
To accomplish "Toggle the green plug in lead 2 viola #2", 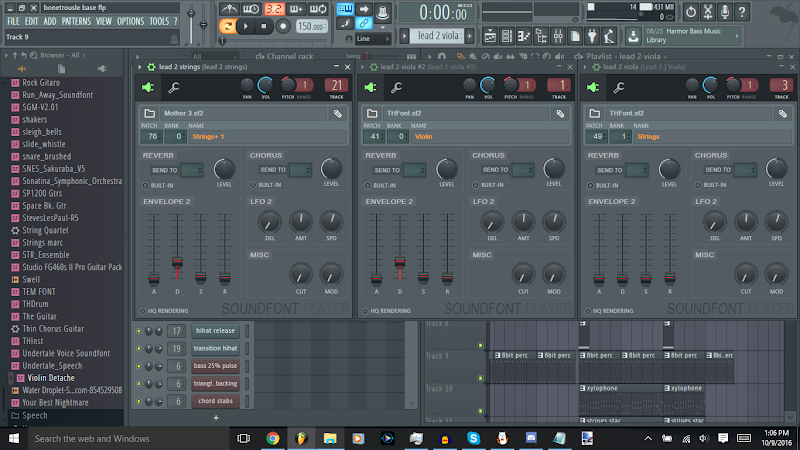I will [370, 87].
